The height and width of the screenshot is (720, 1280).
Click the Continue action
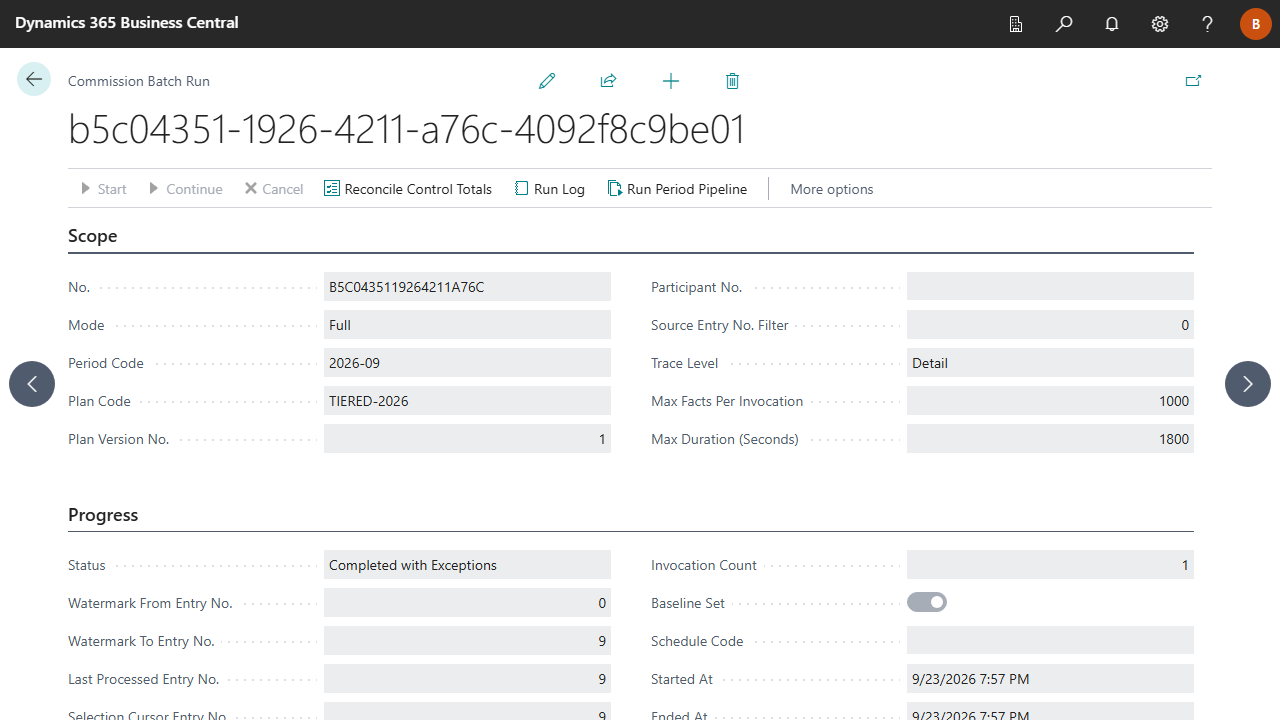coord(185,189)
